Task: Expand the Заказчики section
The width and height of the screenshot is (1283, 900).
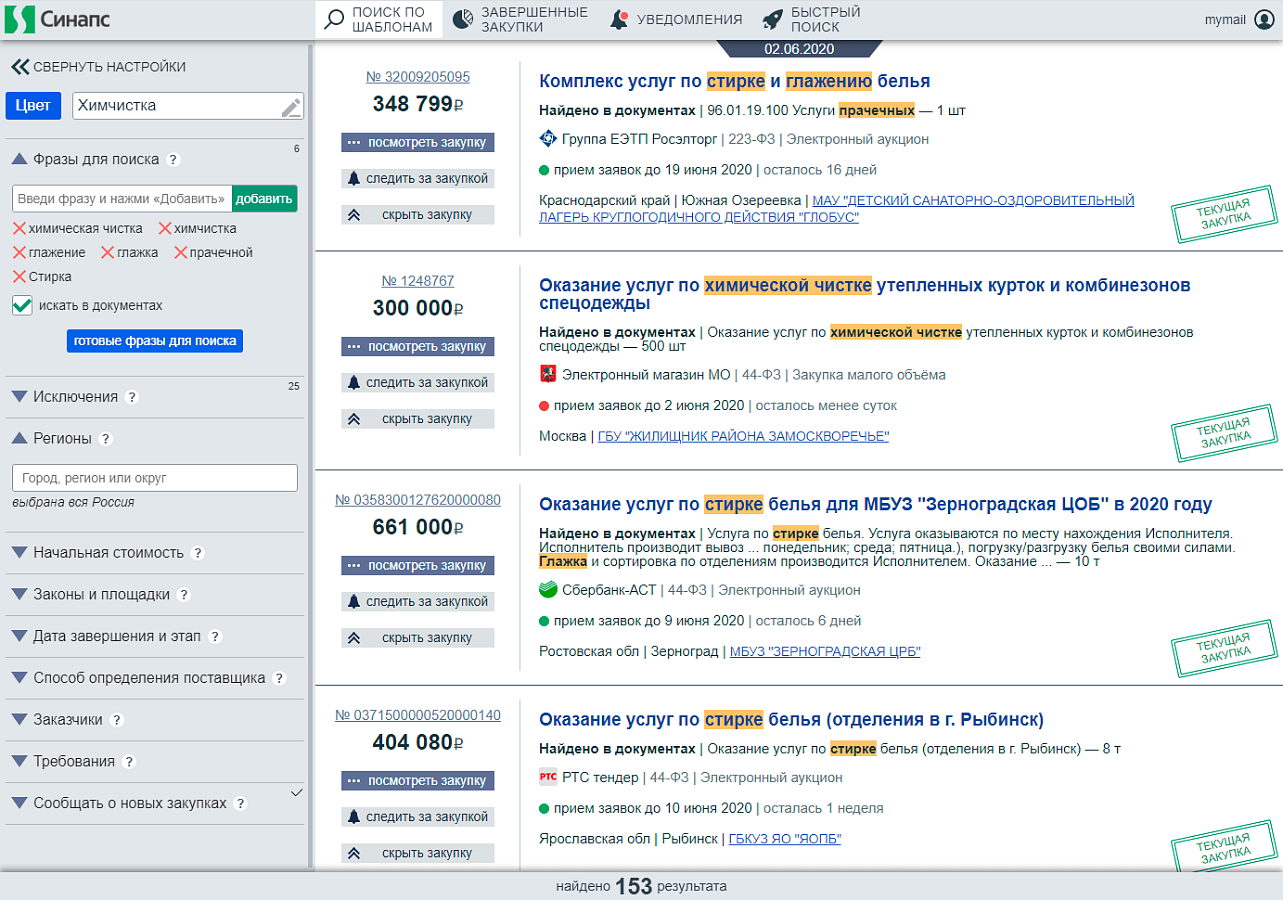Action: pos(19,720)
